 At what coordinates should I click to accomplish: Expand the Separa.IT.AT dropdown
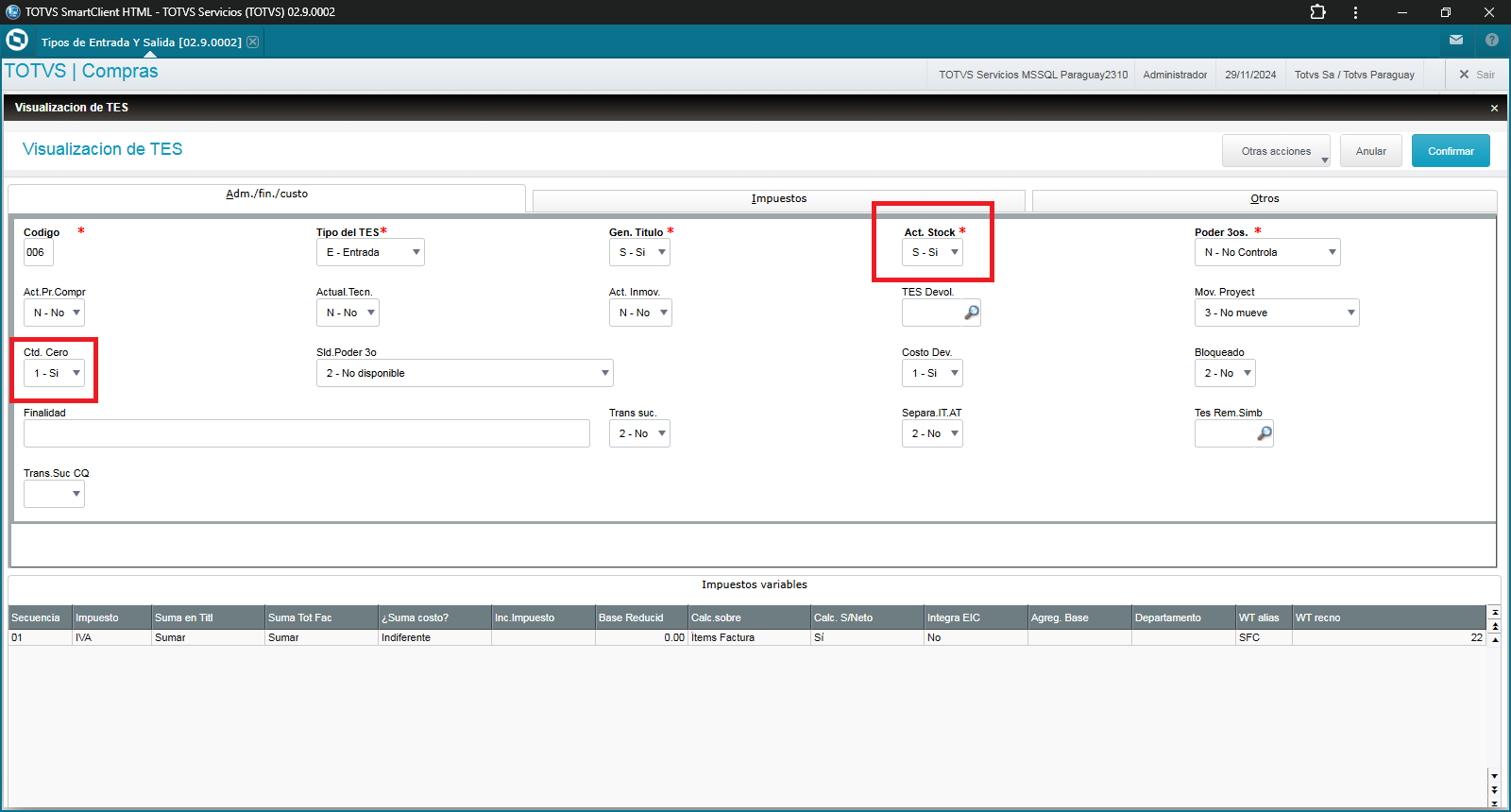[x=932, y=433]
